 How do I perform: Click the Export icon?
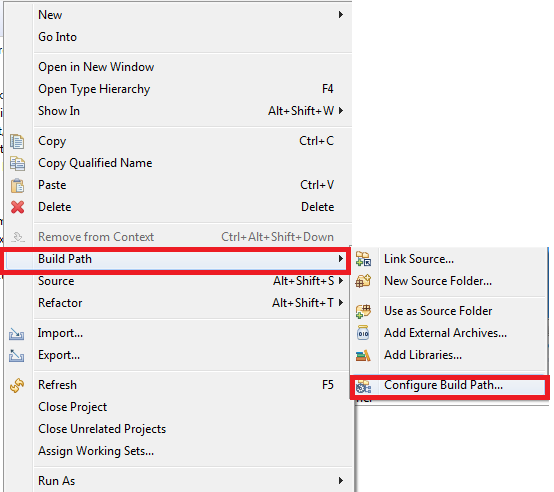pyautogui.click(x=17, y=356)
